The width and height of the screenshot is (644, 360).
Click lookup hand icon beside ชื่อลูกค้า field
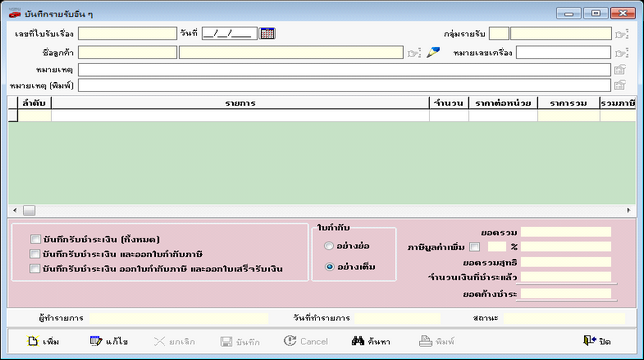coord(414,53)
